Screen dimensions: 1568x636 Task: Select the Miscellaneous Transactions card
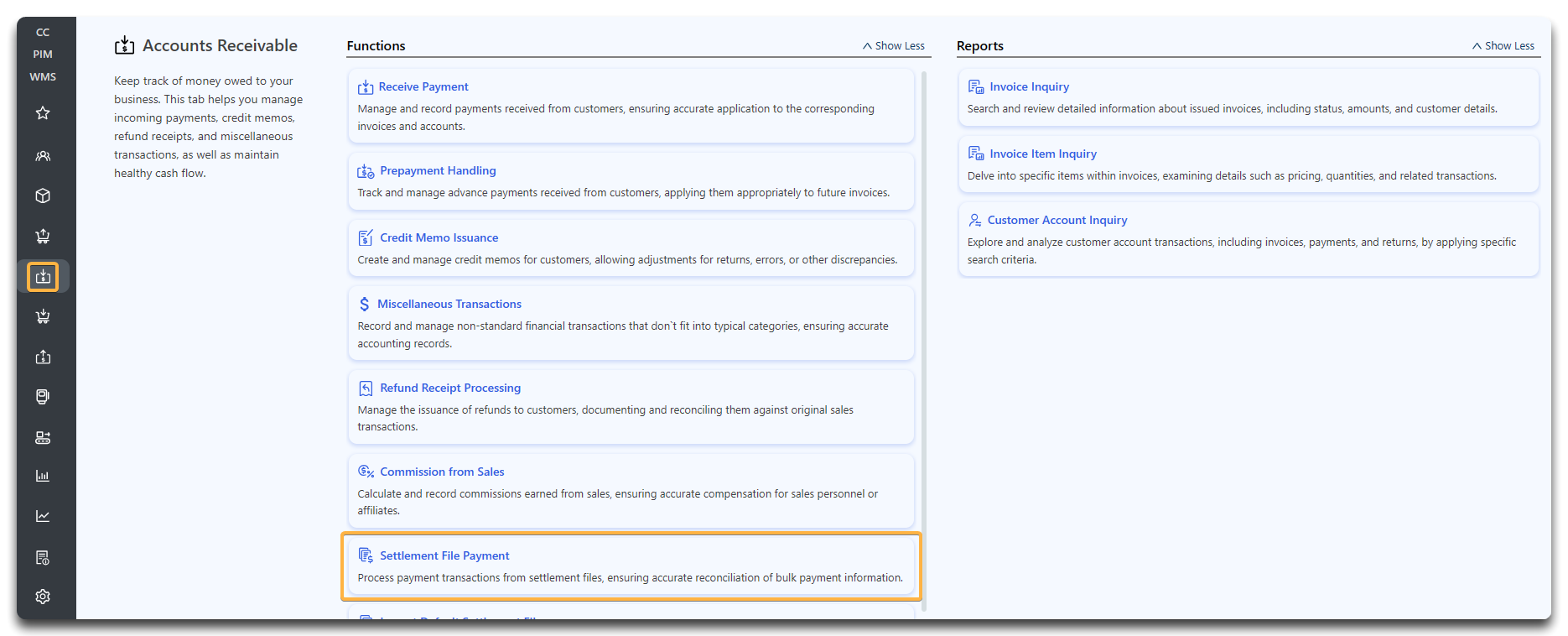[631, 323]
